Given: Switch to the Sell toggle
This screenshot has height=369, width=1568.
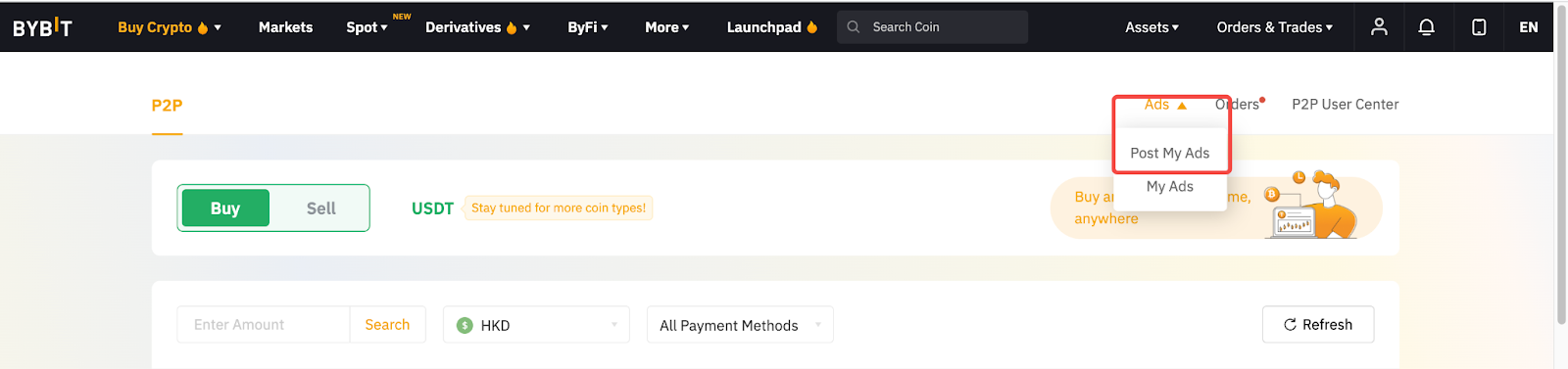Looking at the screenshot, I should tap(320, 208).
